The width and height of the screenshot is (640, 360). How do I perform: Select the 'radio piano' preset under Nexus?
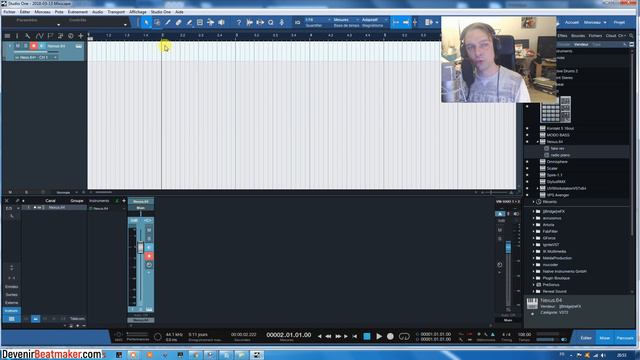[560, 155]
